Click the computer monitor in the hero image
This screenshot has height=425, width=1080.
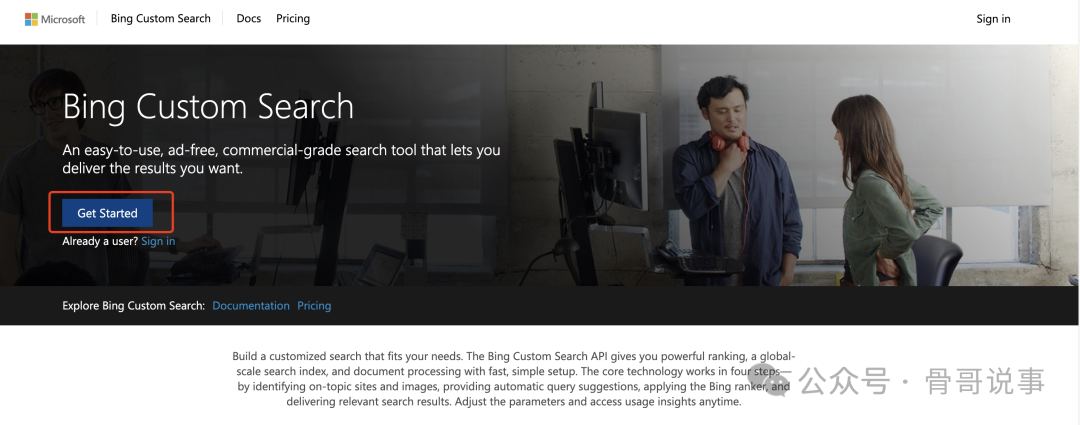617,158
